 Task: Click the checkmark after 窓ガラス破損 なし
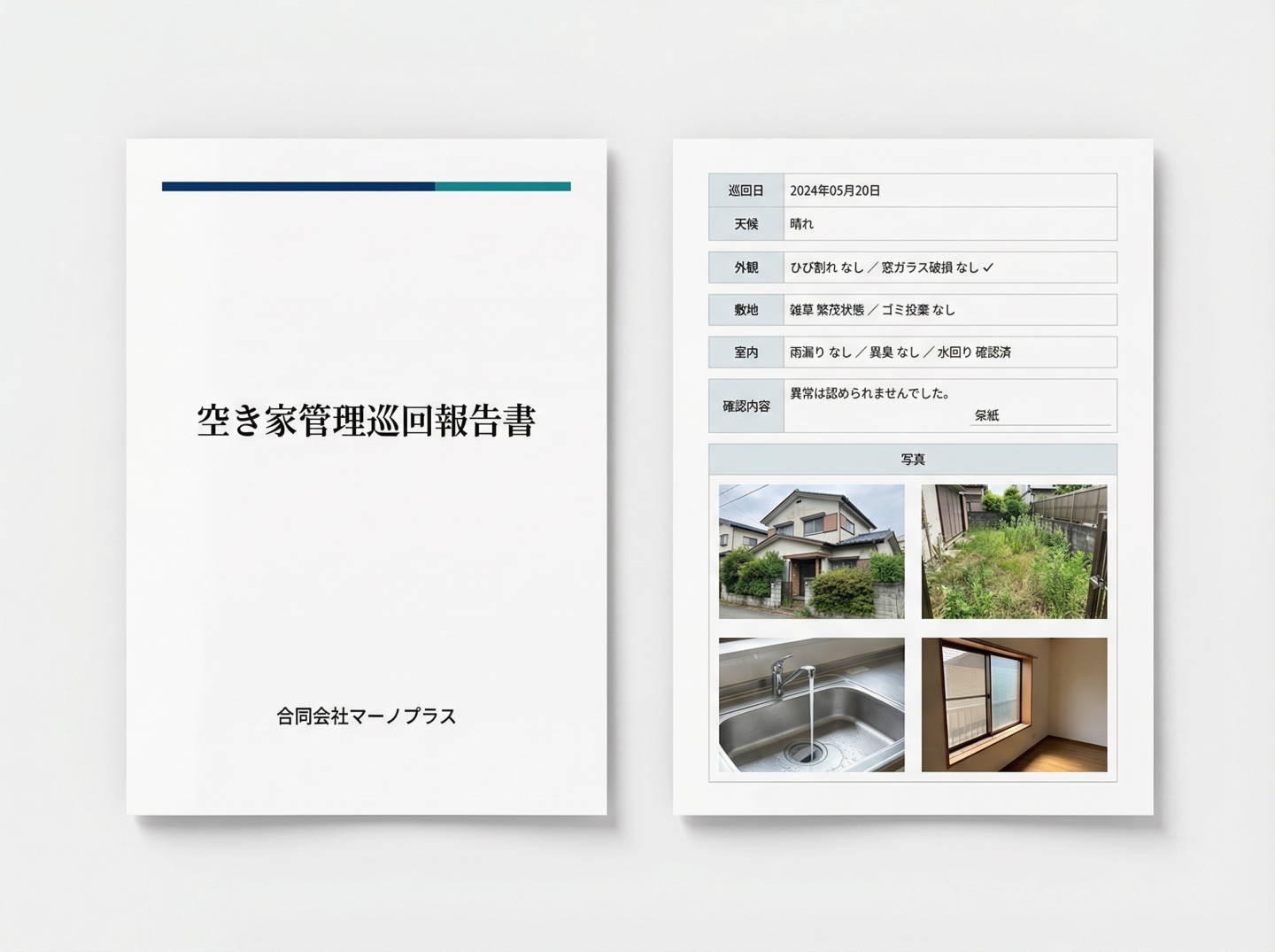point(988,267)
